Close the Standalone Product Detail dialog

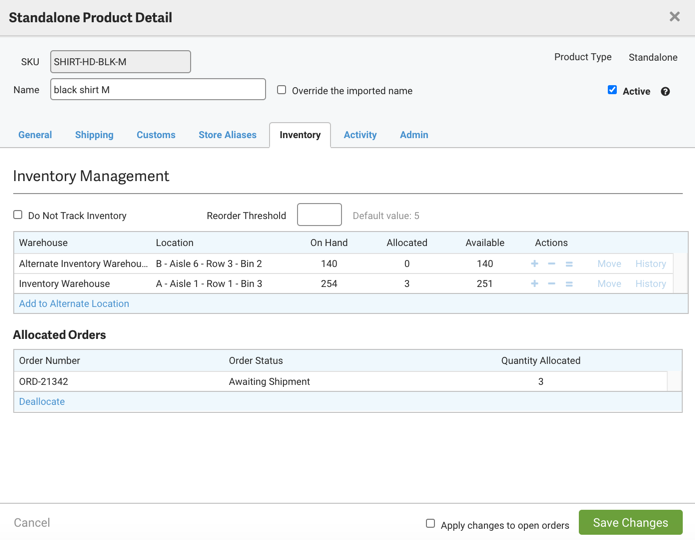click(674, 17)
